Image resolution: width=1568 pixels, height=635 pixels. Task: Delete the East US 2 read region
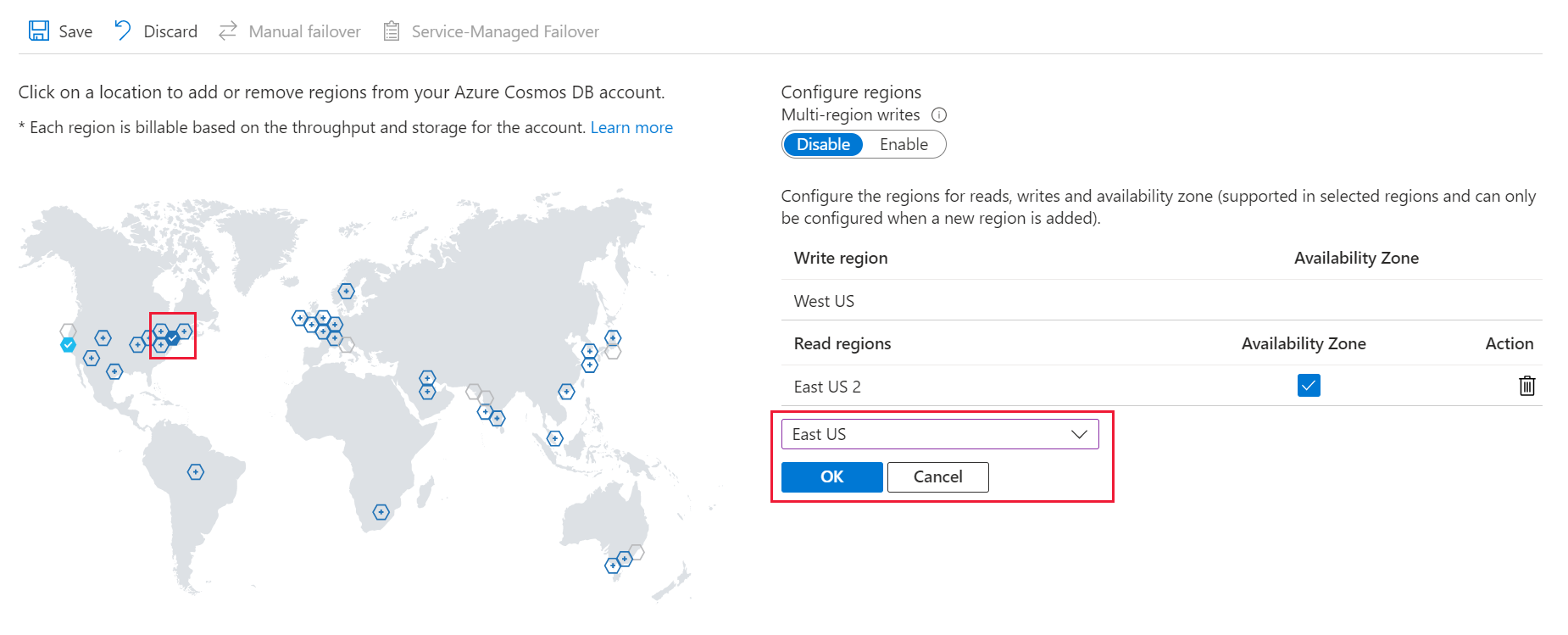(x=1526, y=387)
